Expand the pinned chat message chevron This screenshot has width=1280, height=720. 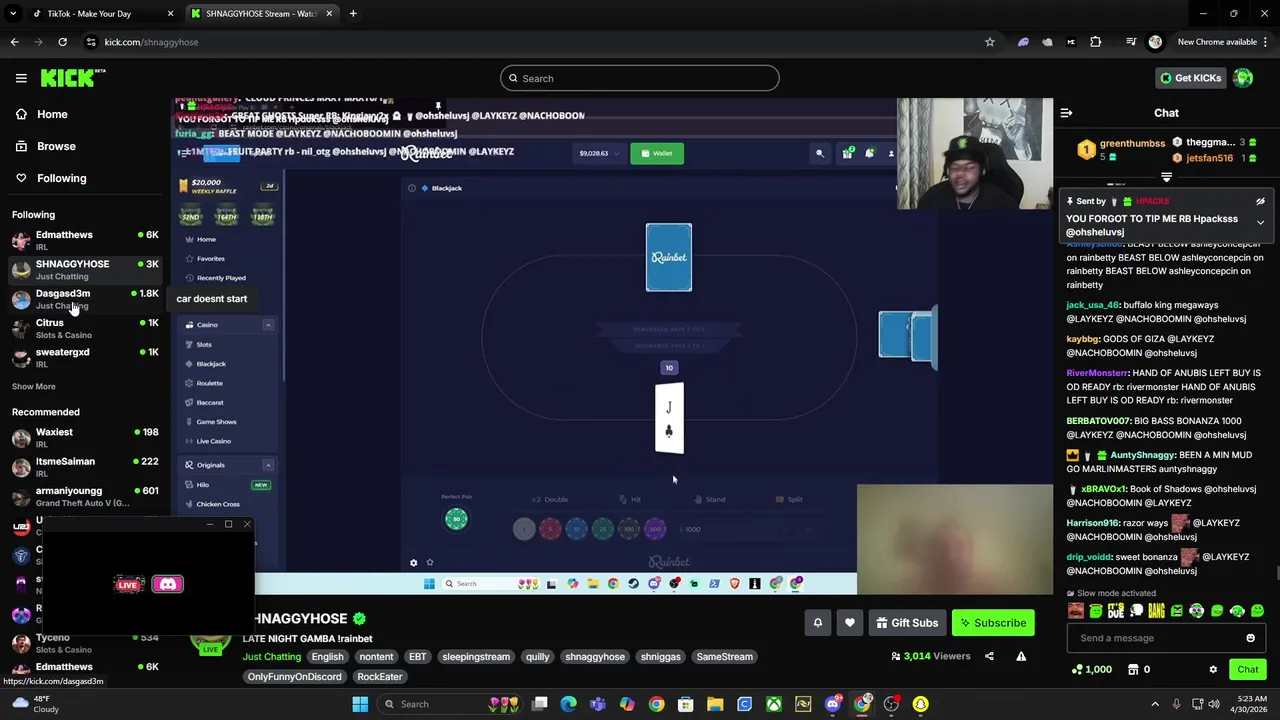[1260, 222]
